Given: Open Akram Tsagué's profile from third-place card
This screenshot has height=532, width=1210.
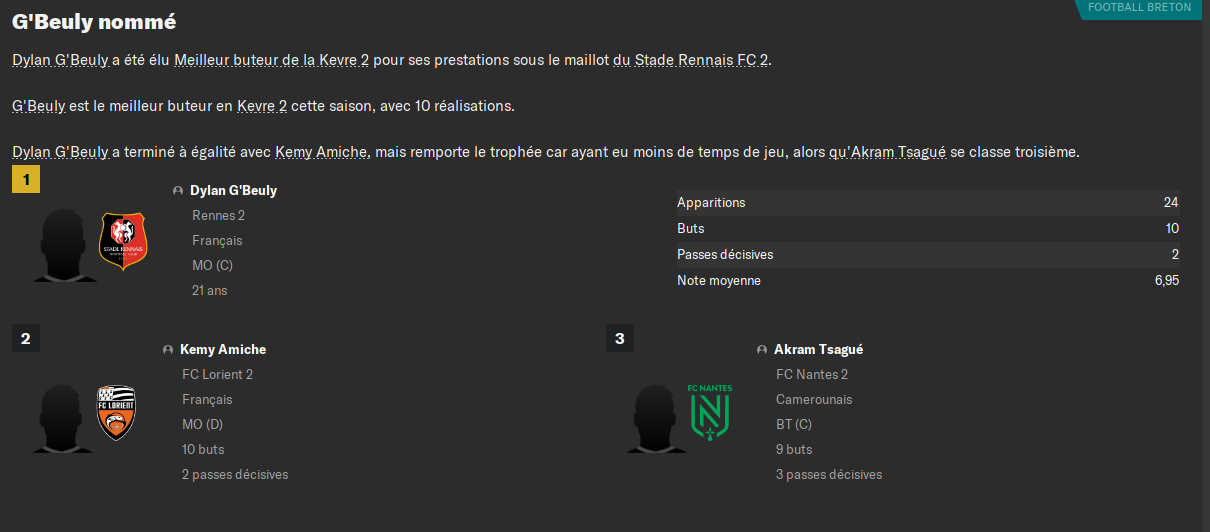Looking at the screenshot, I should (818, 349).
